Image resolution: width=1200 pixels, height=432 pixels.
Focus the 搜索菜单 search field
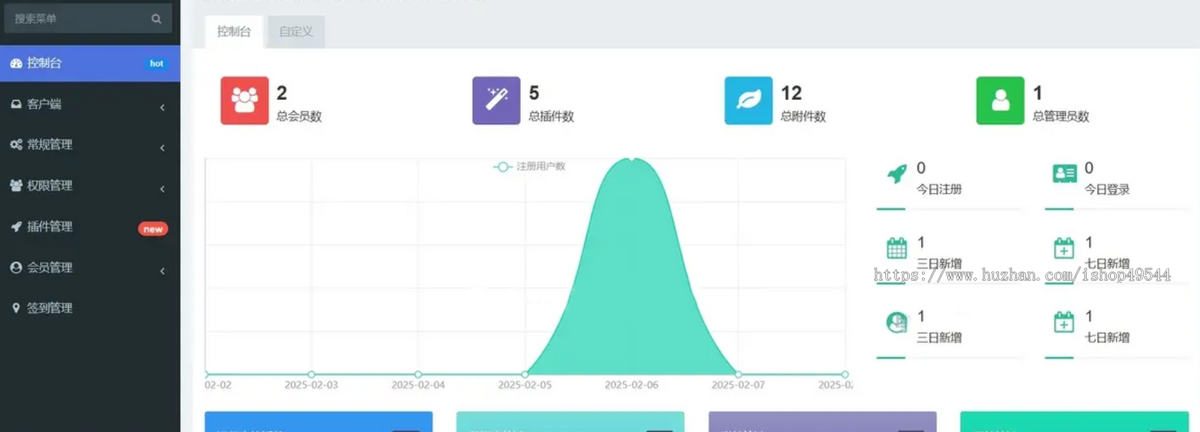click(87, 18)
